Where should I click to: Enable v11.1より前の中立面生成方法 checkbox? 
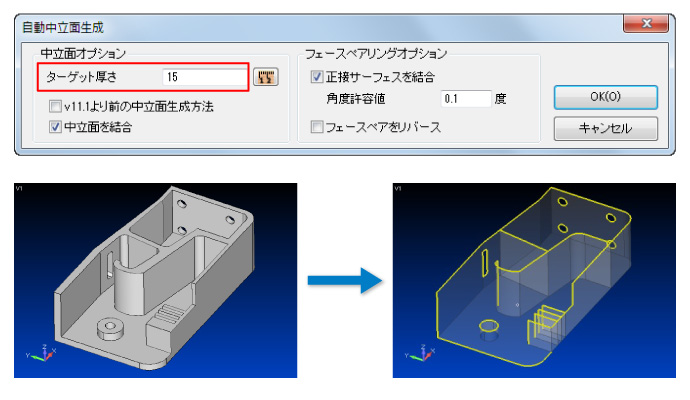tap(55, 106)
